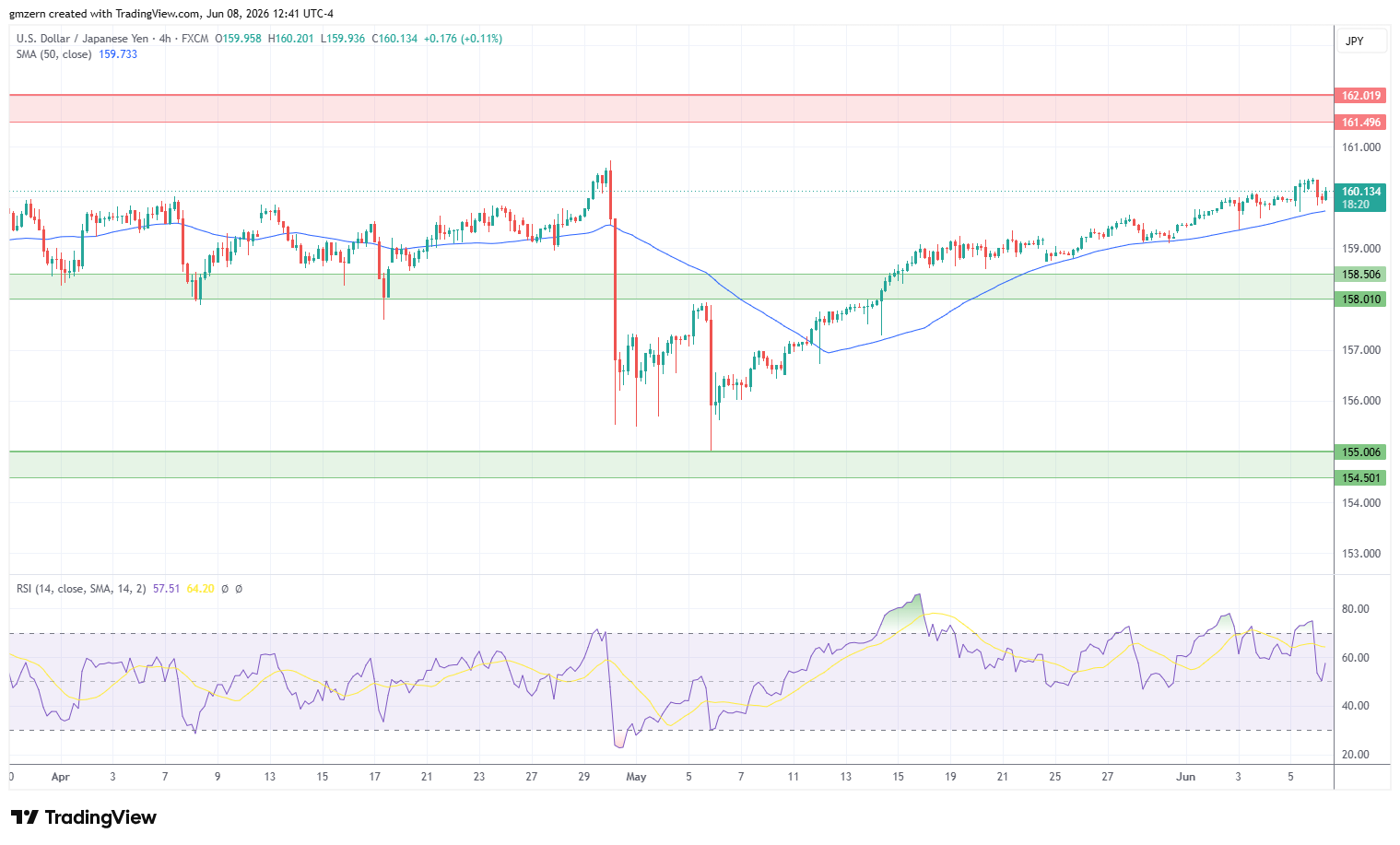Click the 80.00 RSI axis level

pos(1355,609)
